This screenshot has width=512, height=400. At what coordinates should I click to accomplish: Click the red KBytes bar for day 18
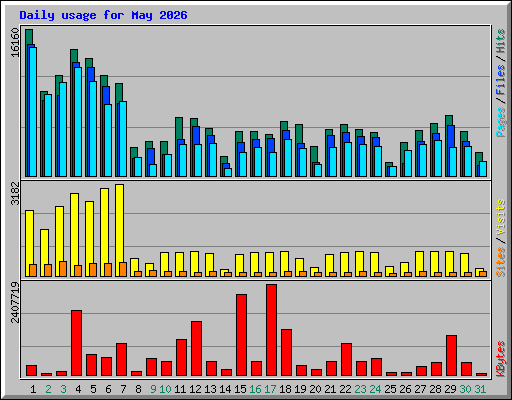(287, 353)
